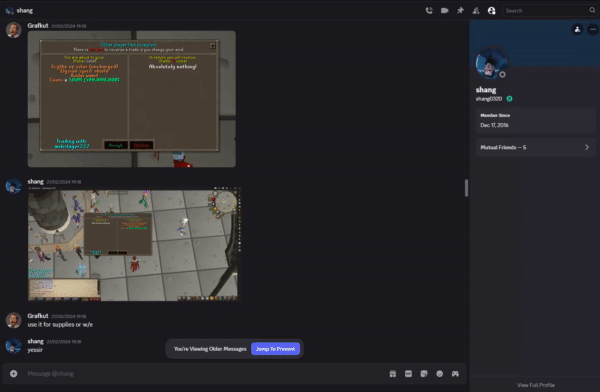The image size is (600, 392).
Task: Click shang's large profile avatar
Action: pyautogui.click(x=491, y=64)
